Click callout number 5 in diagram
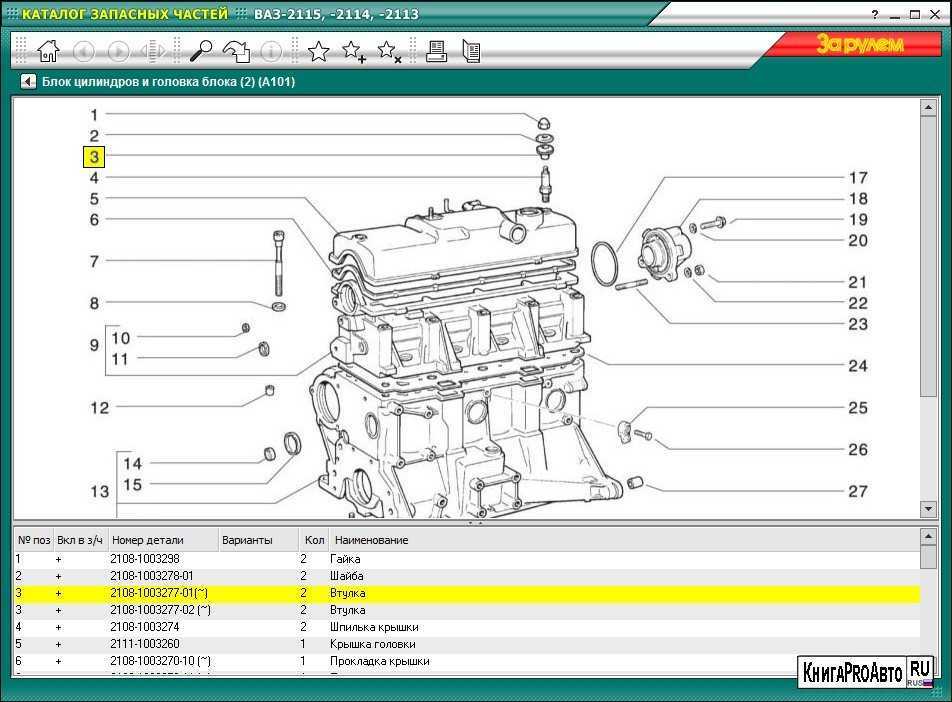 [x=94, y=199]
